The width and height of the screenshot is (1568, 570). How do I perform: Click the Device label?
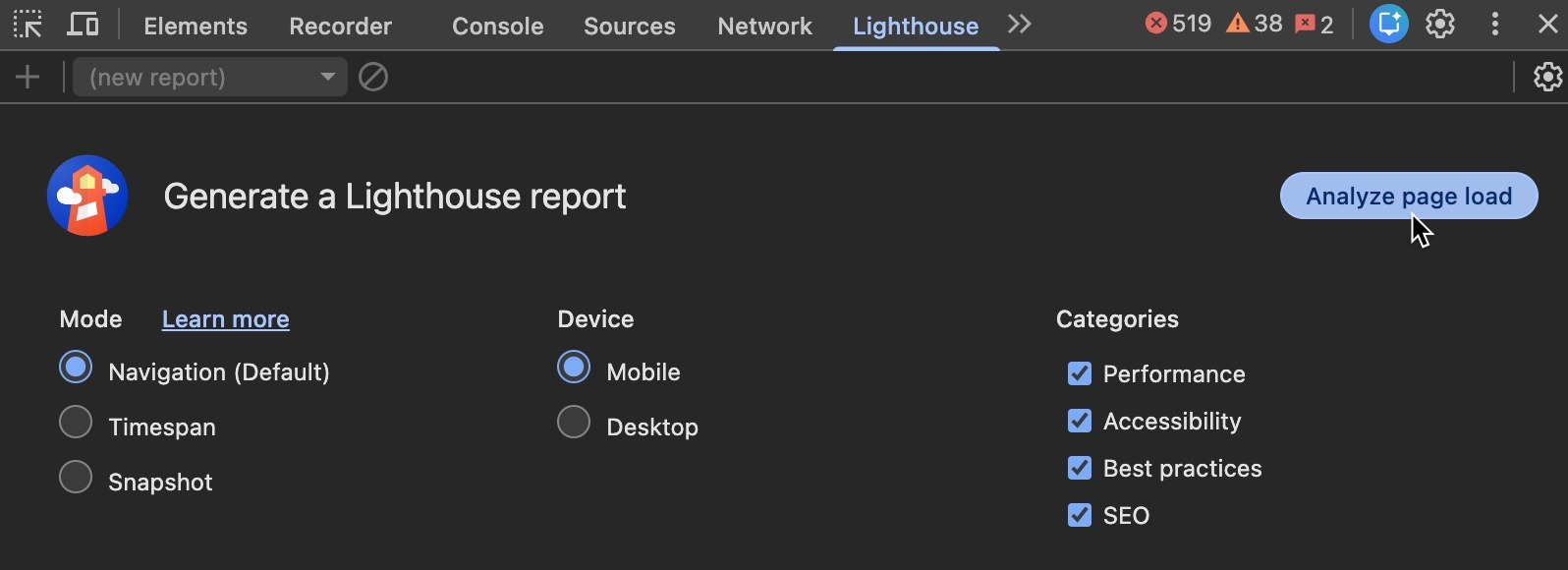click(595, 319)
